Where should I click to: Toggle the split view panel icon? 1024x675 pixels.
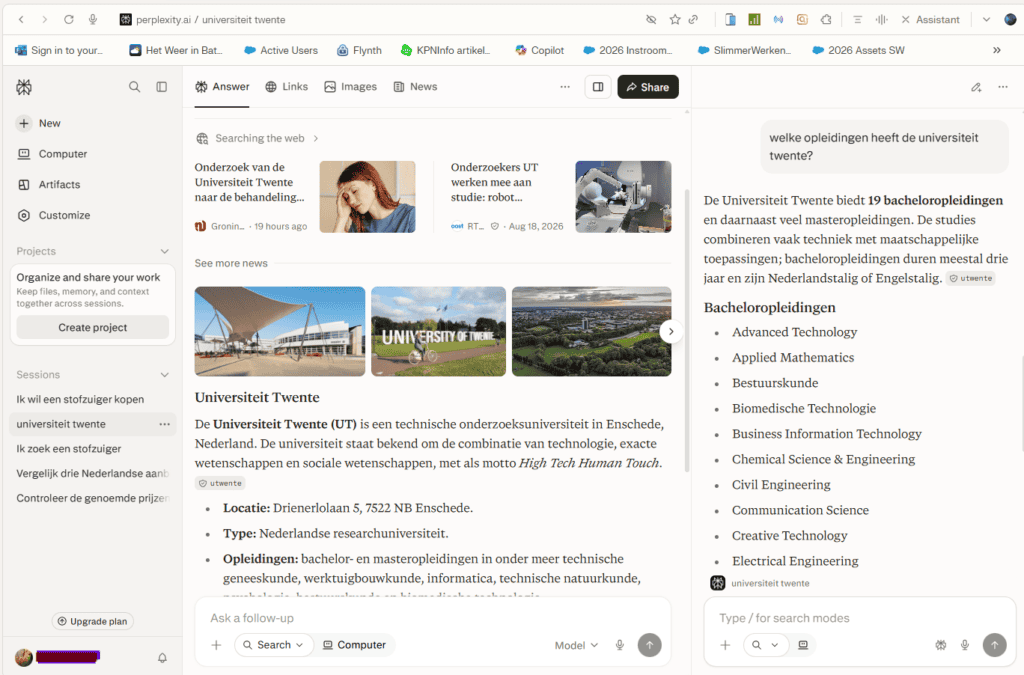[x=598, y=87]
